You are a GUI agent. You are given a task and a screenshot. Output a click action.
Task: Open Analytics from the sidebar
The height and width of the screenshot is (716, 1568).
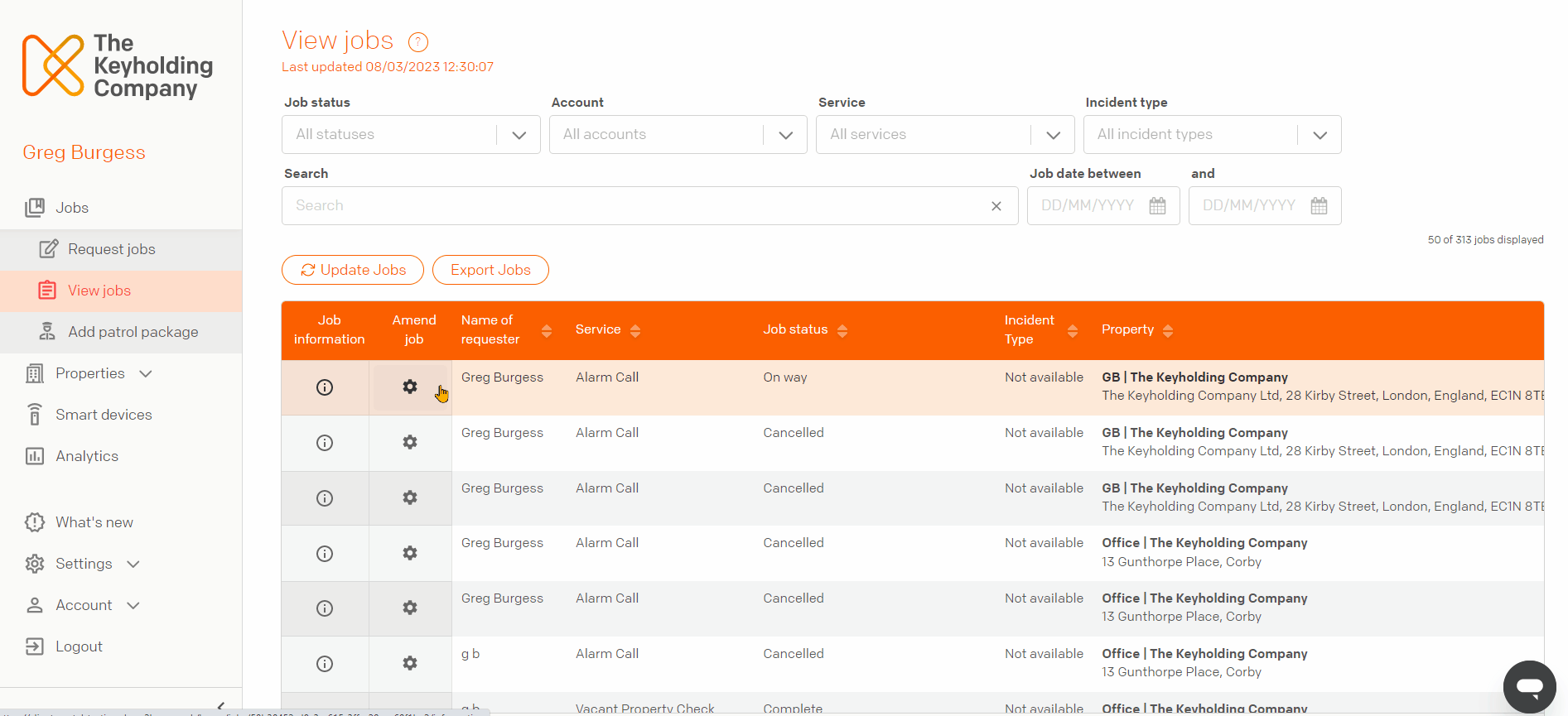click(x=87, y=456)
